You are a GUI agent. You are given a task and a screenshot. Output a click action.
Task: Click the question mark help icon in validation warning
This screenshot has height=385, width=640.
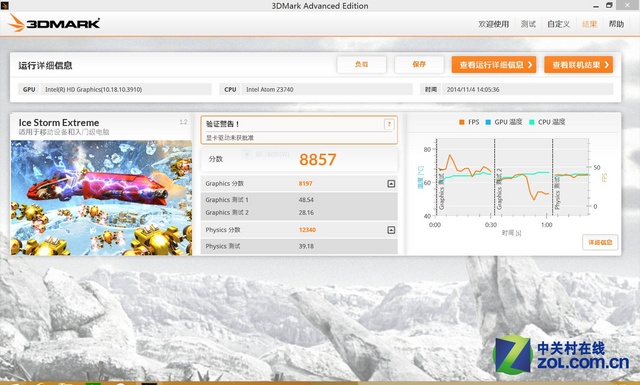[389, 125]
